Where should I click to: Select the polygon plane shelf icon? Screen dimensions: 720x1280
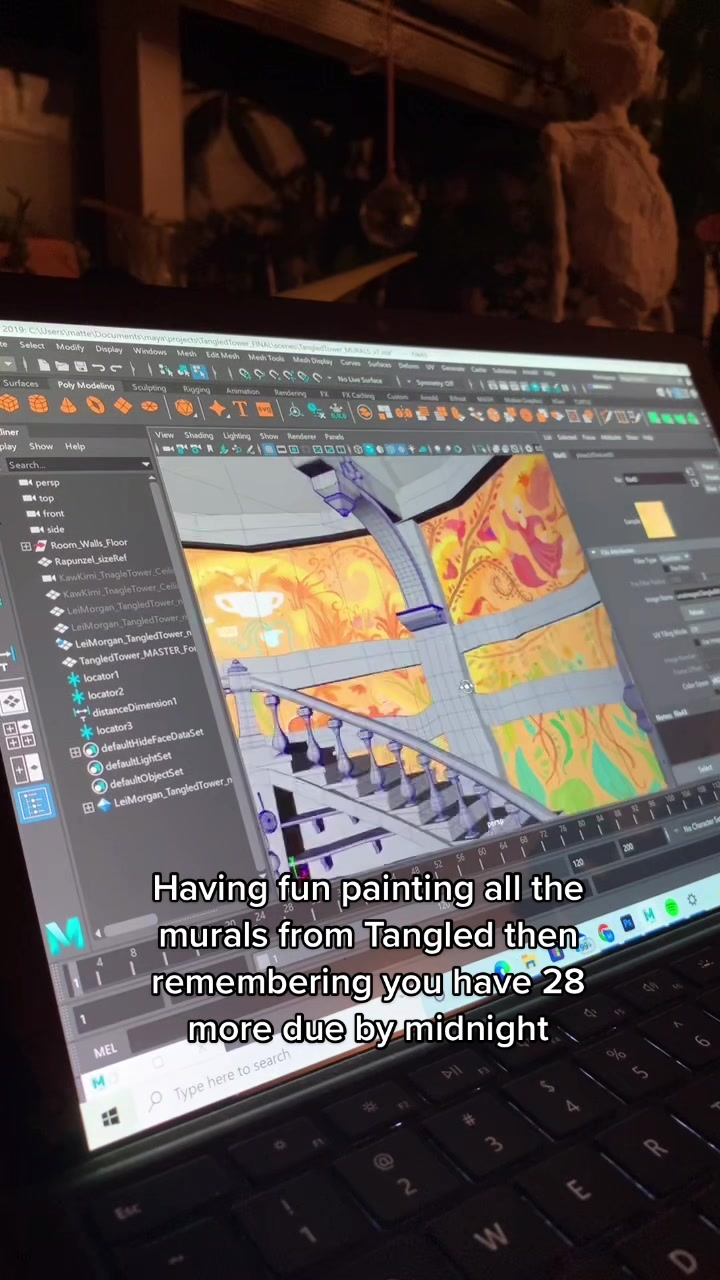tap(123, 406)
